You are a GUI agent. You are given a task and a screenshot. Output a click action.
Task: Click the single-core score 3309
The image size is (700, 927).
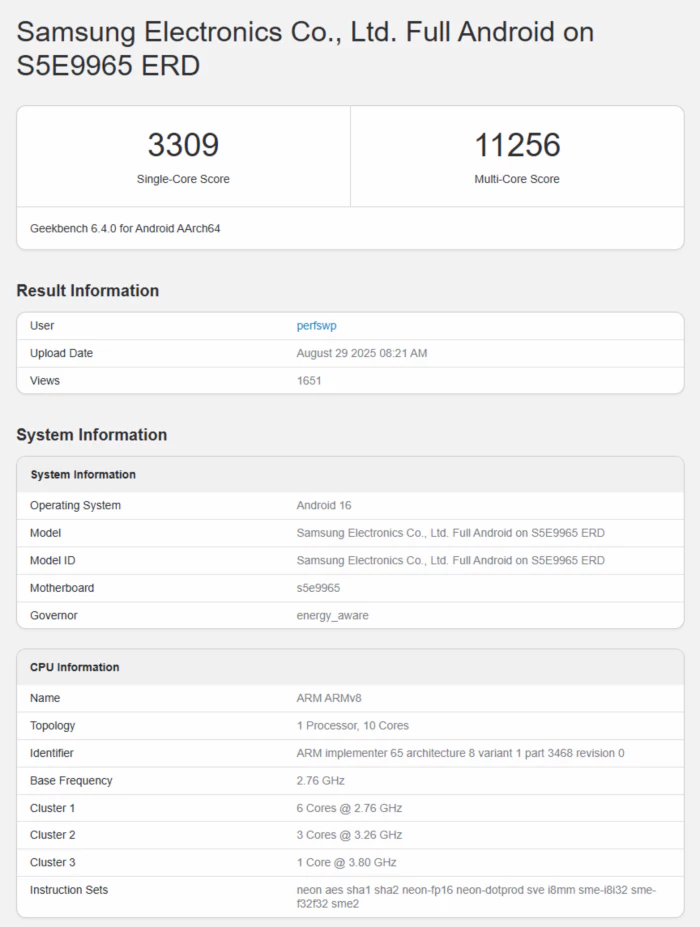(x=183, y=146)
